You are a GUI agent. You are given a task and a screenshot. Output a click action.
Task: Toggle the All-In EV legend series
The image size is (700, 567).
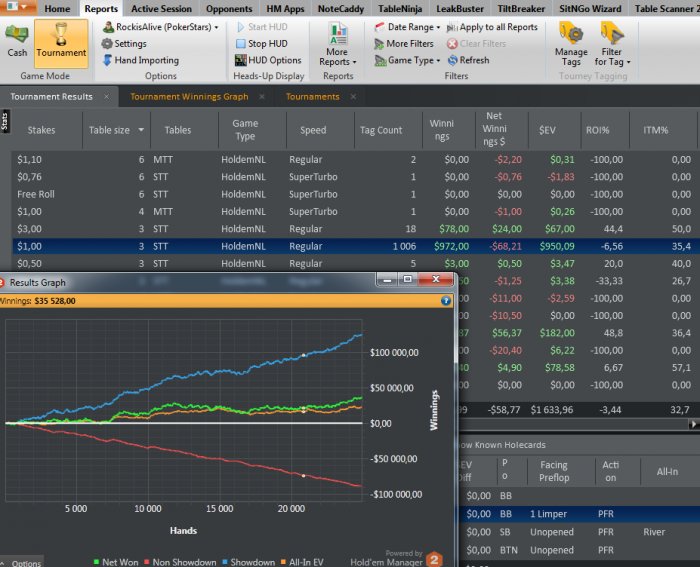pyautogui.click(x=302, y=562)
